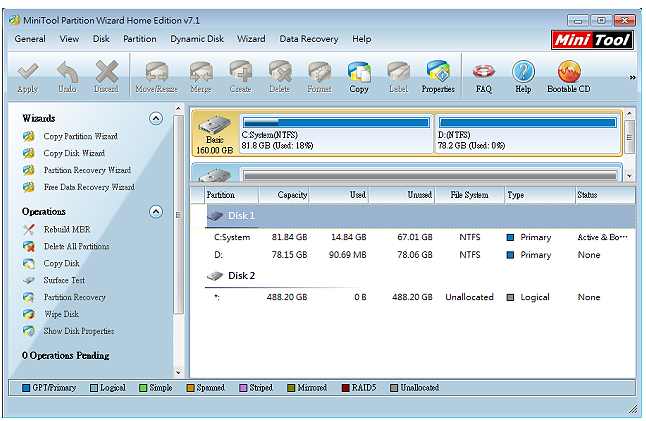Sort by the Used column header
The width and height of the screenshot is (646, 421).
coord(339,195)
